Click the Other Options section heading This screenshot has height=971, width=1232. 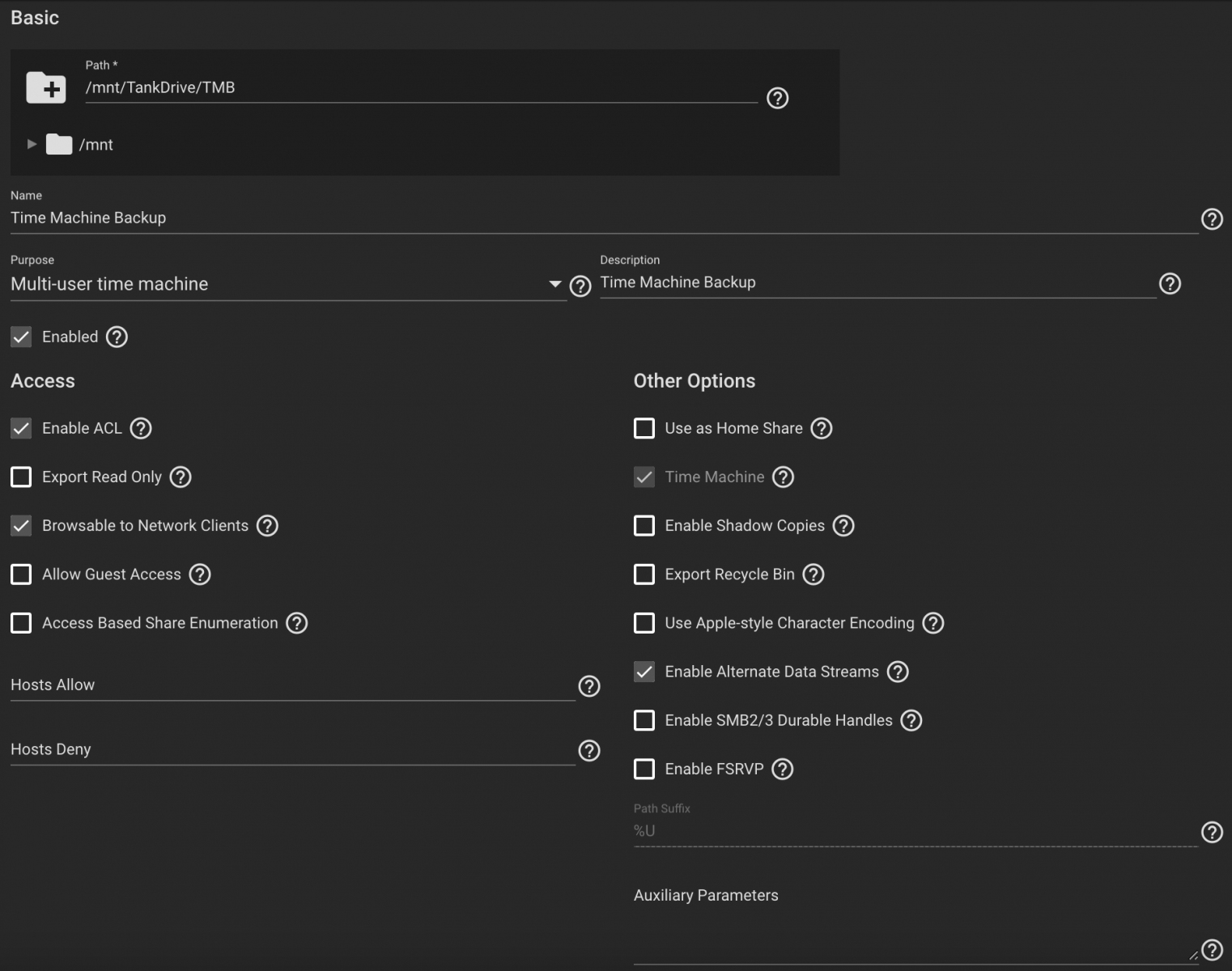coord(695,381)
